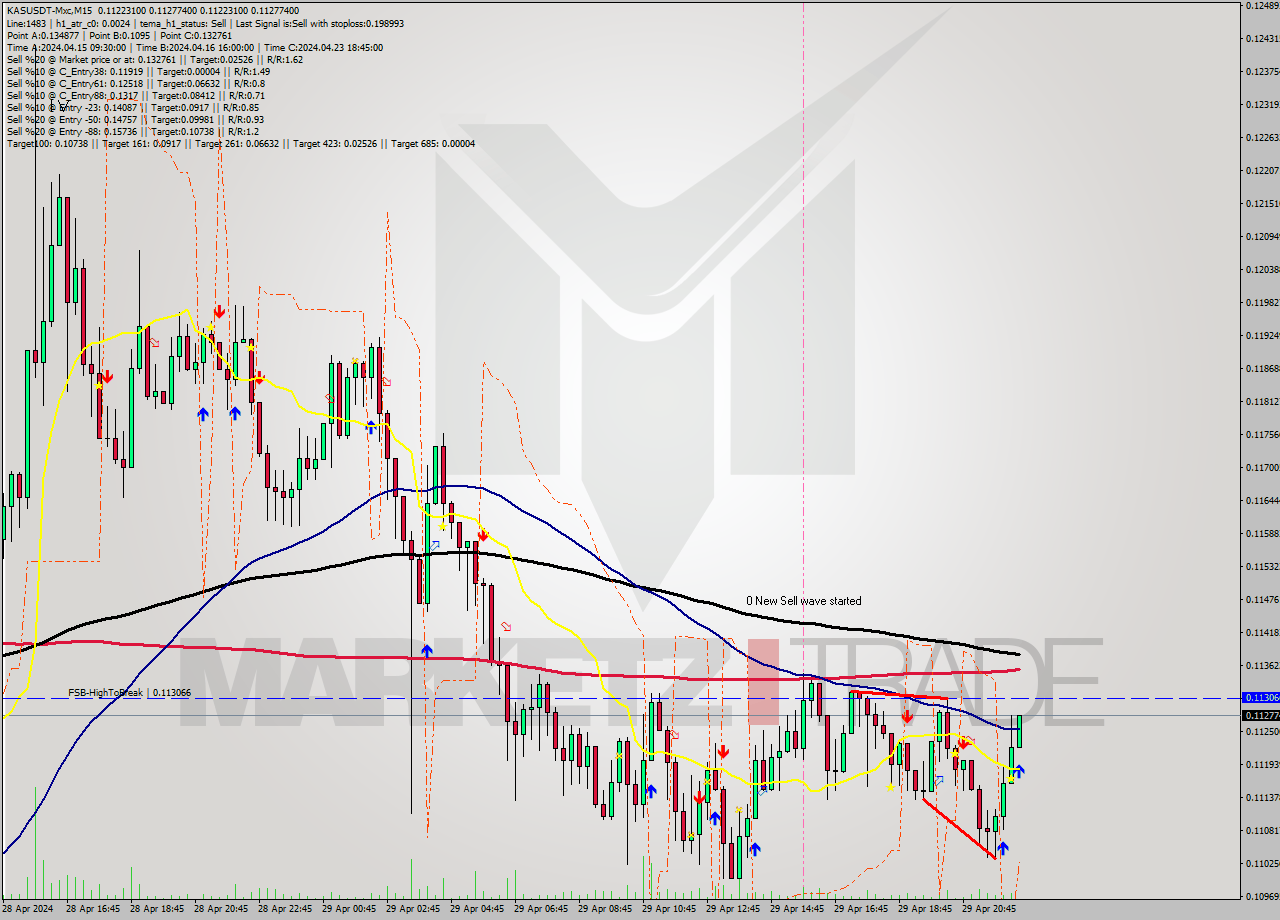Select price axis label 0.12207
The width and height of the screenshot is (1280, 920).
pos(1261,170)
